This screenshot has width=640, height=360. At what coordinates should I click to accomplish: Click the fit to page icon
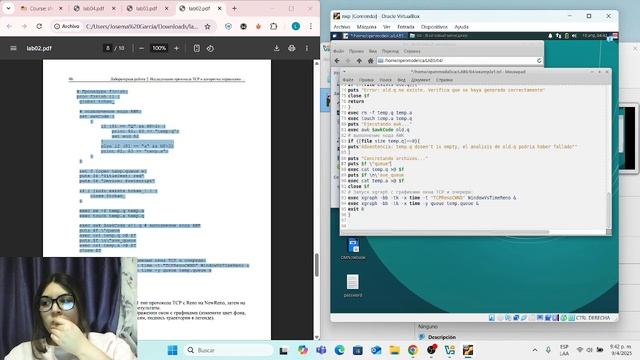(x=196, y=48)
